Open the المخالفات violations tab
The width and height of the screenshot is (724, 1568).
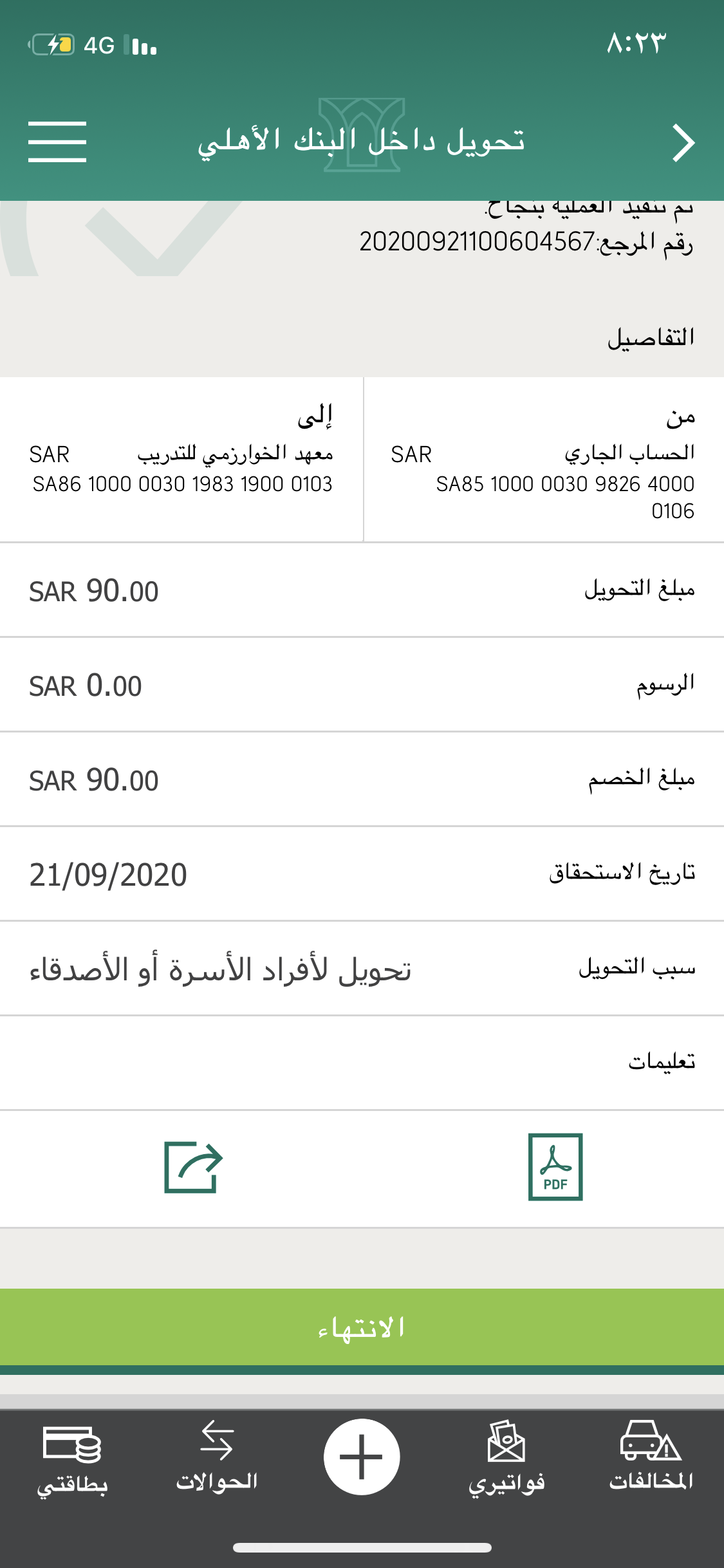(x=651, y=1456)
